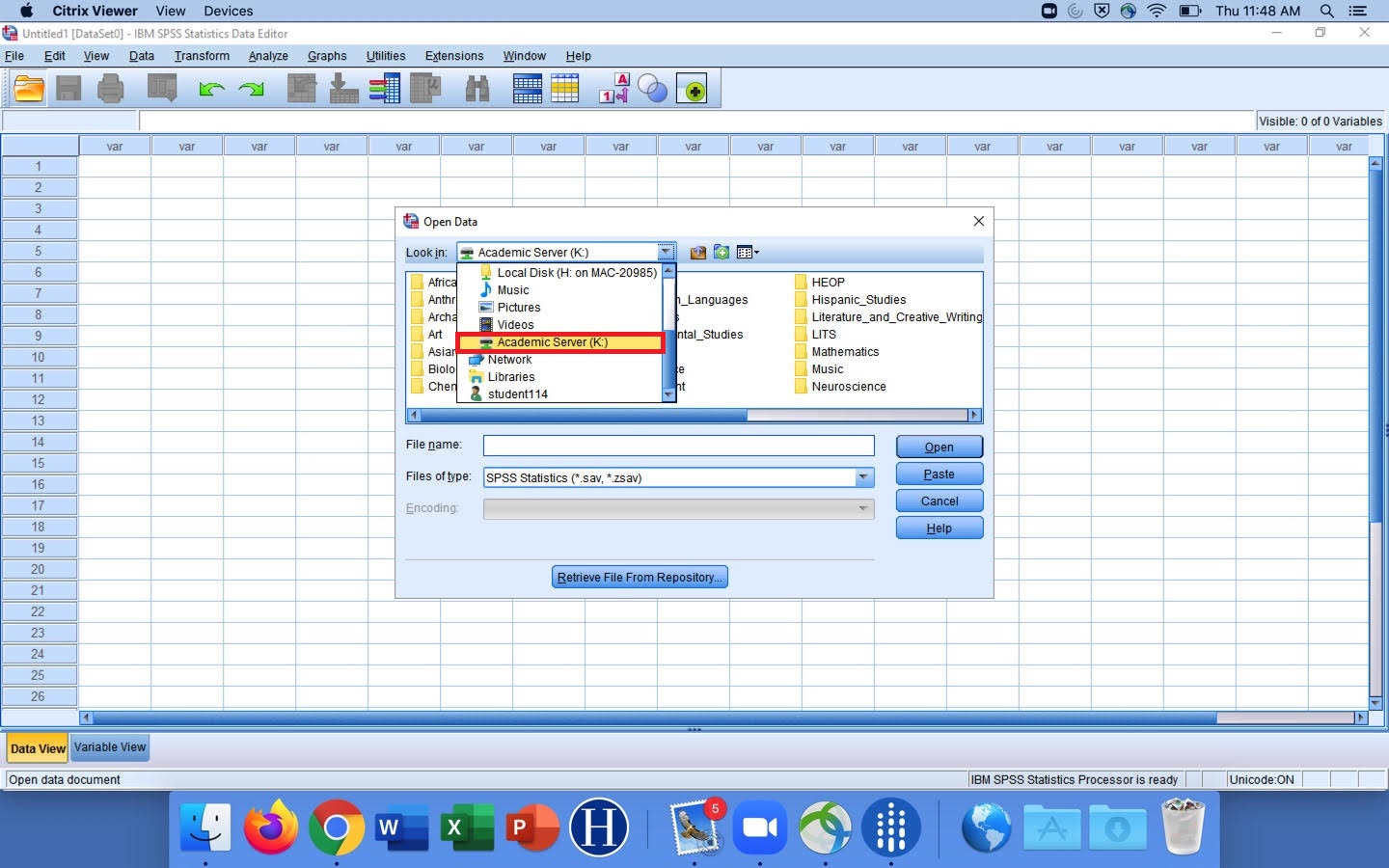Click the Paste button
Viewport: 1389px width, 868px height.
940,474
